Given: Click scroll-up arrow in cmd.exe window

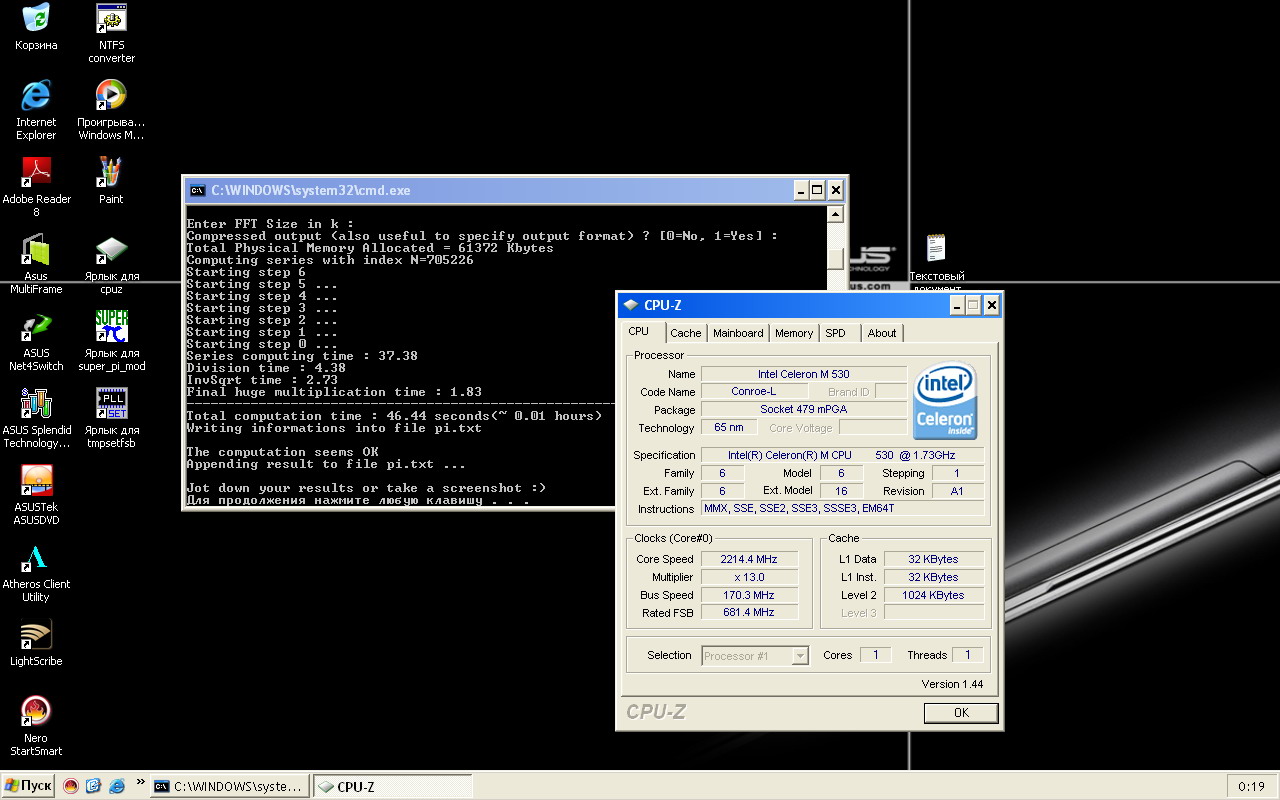Looking at the screenshot, I should (x=836, y=215).
